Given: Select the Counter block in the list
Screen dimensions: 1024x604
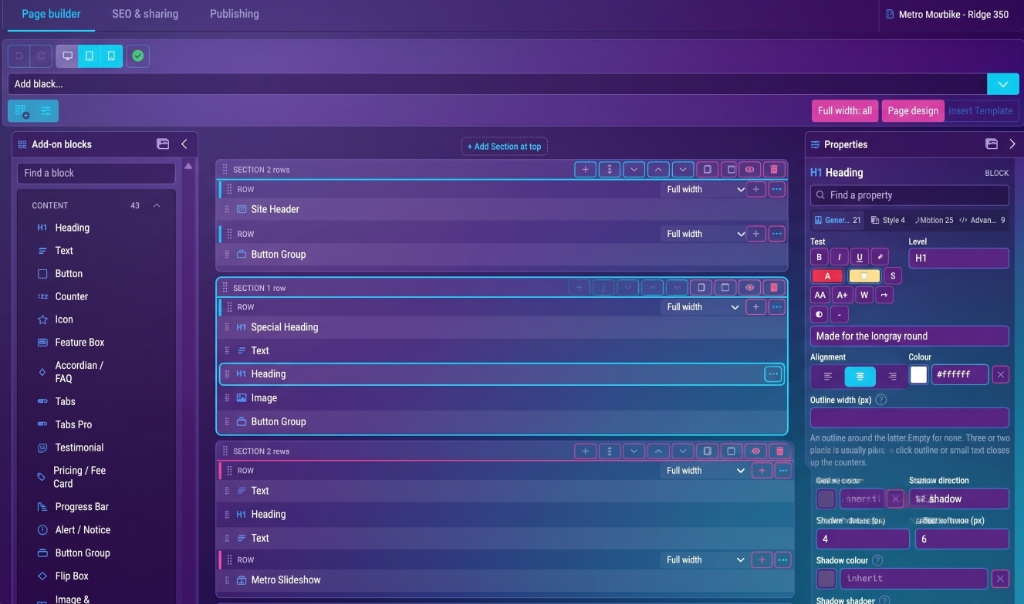Looking at the screenshot, I should click(71, 296).
